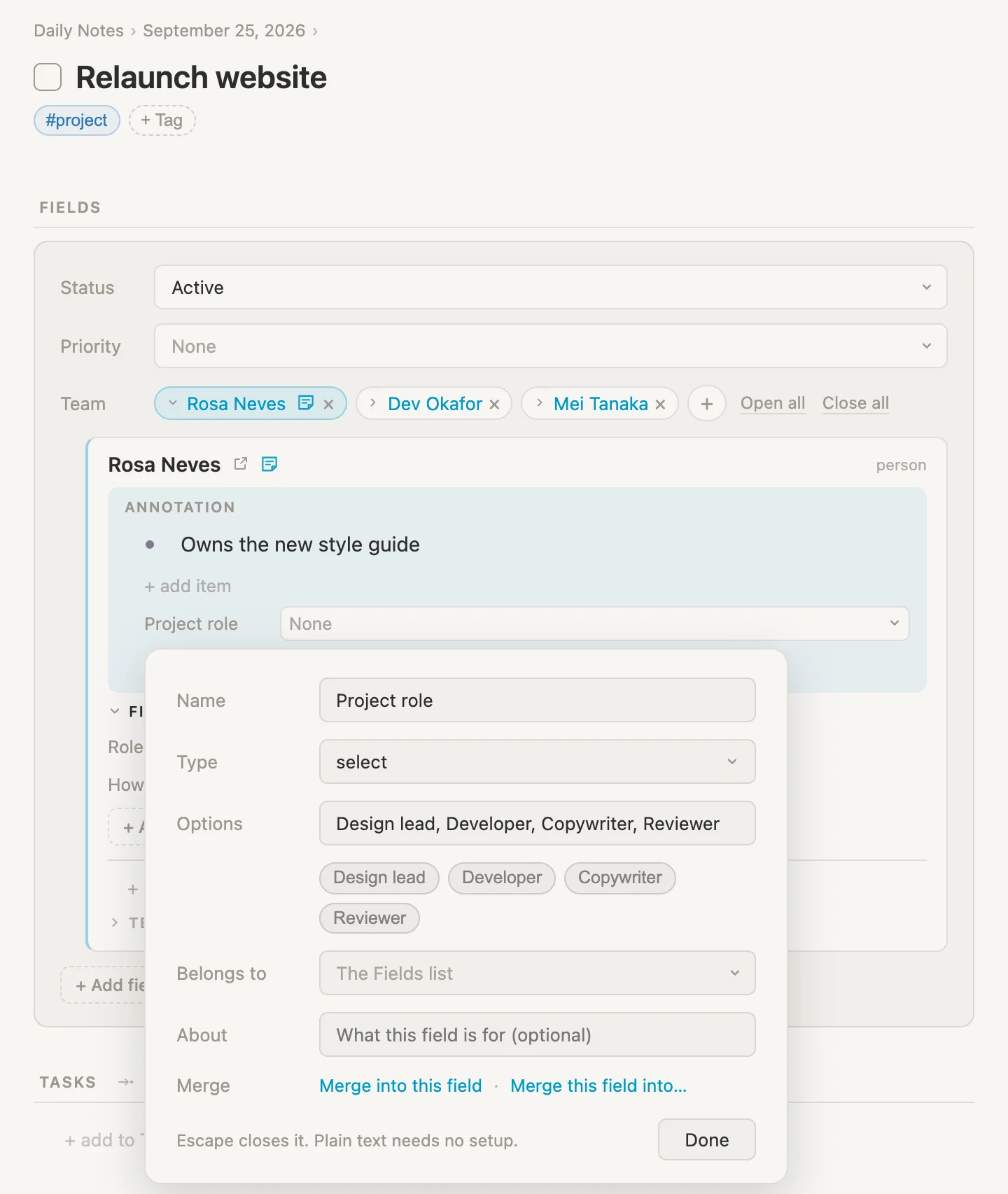Image resolution: width=1008 pixels, height=1194 pixels.
Task: Remove Rosa Neves from the Team field
Action: [x=328, y=404]
